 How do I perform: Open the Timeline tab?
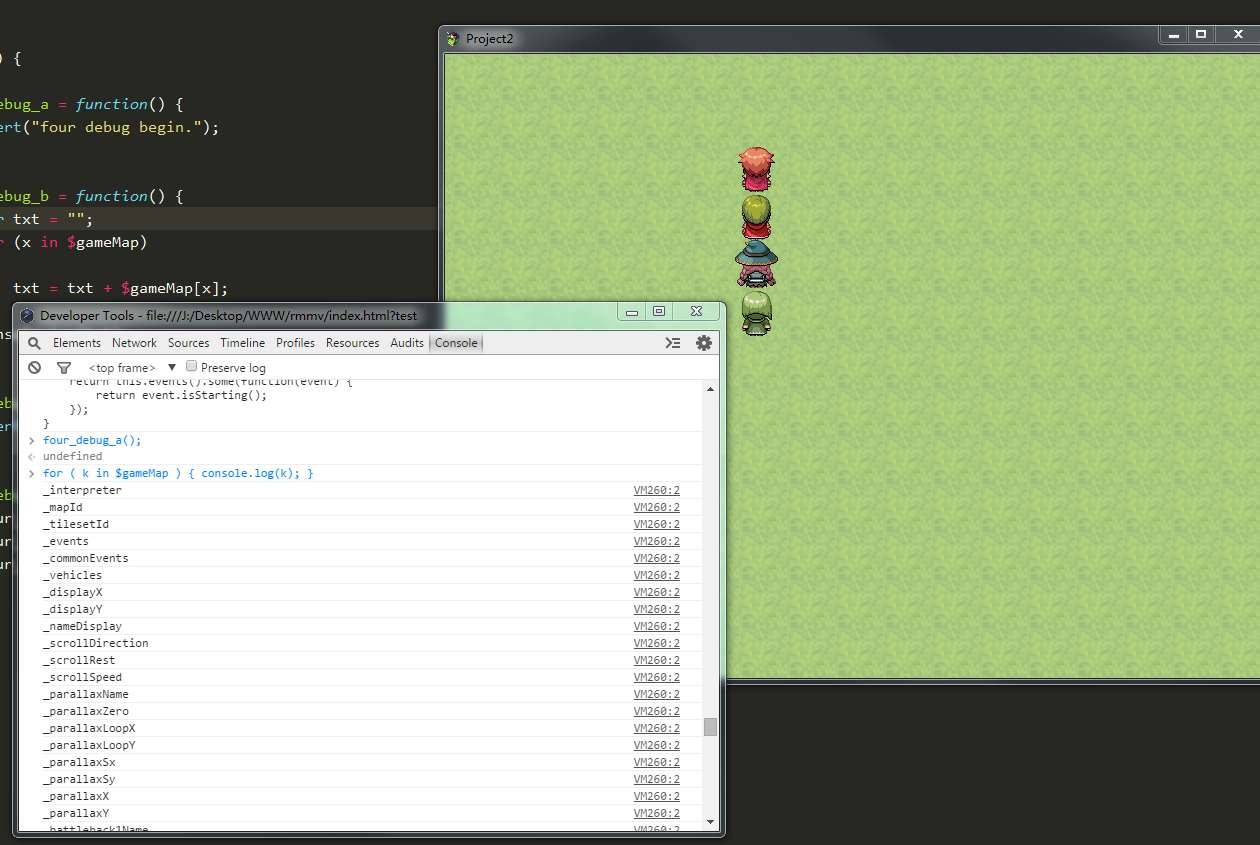pyautogui.click(x=243, y=343)
